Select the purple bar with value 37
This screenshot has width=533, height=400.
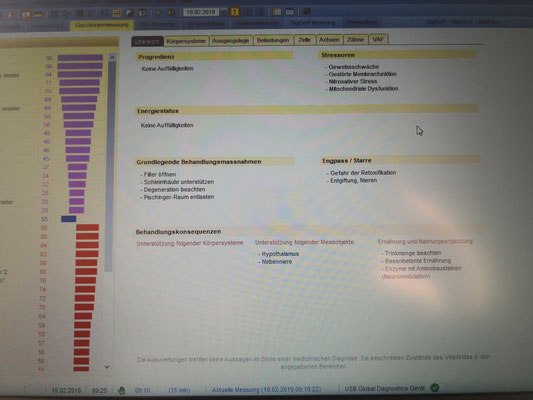point(77,167)
